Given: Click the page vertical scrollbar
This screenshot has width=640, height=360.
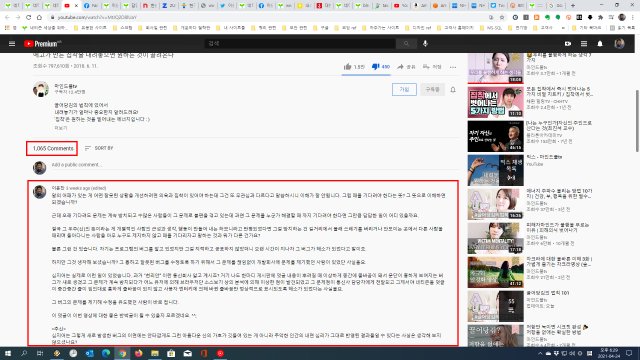Looking at the screenshot, I should [x=637, y=120].
